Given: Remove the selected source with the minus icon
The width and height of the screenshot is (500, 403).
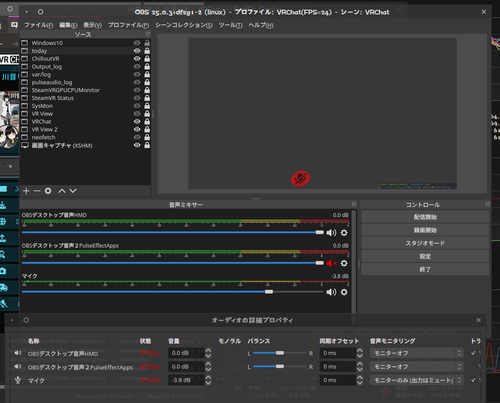Looking at the screenshot, I should (37, 191).
